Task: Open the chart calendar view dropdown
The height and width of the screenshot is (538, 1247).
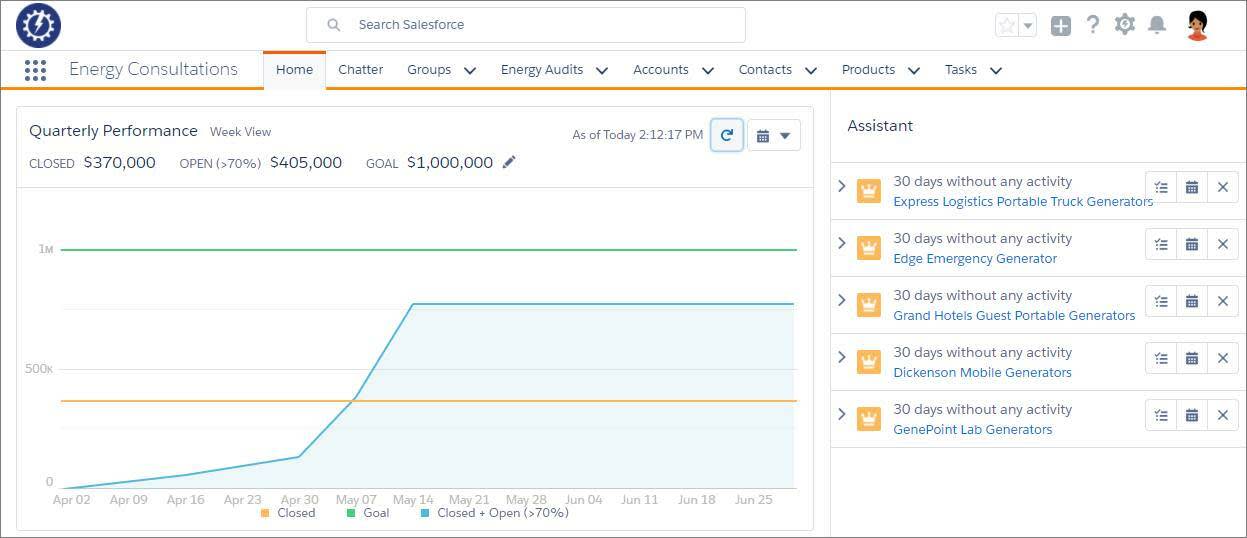Action: tap(774, 135)
